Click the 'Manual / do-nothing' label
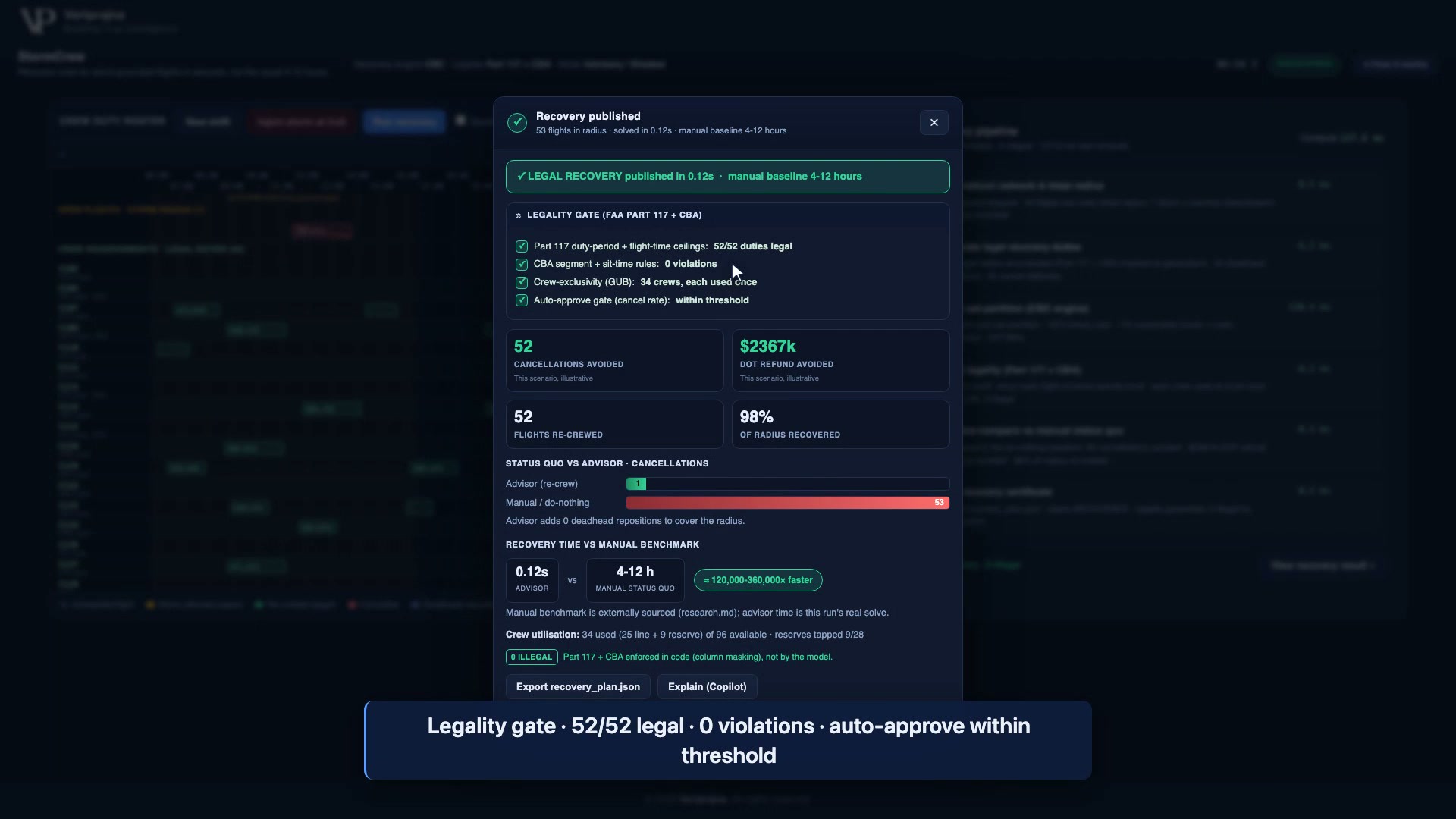1456x819 pixels. pyautogui.click(x=547, y=503)
